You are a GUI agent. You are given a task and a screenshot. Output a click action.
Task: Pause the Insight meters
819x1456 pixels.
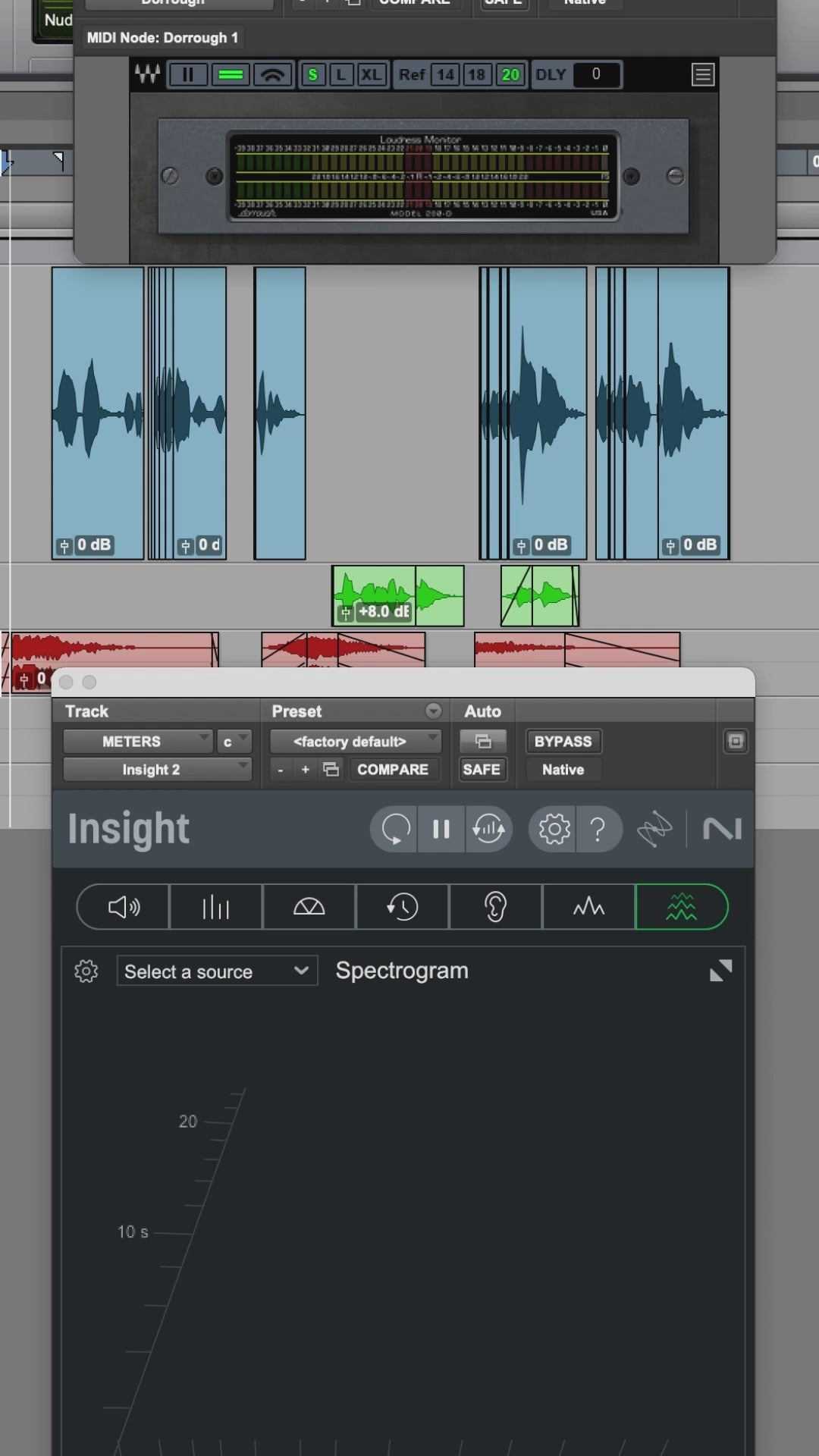tap(441, 830)
